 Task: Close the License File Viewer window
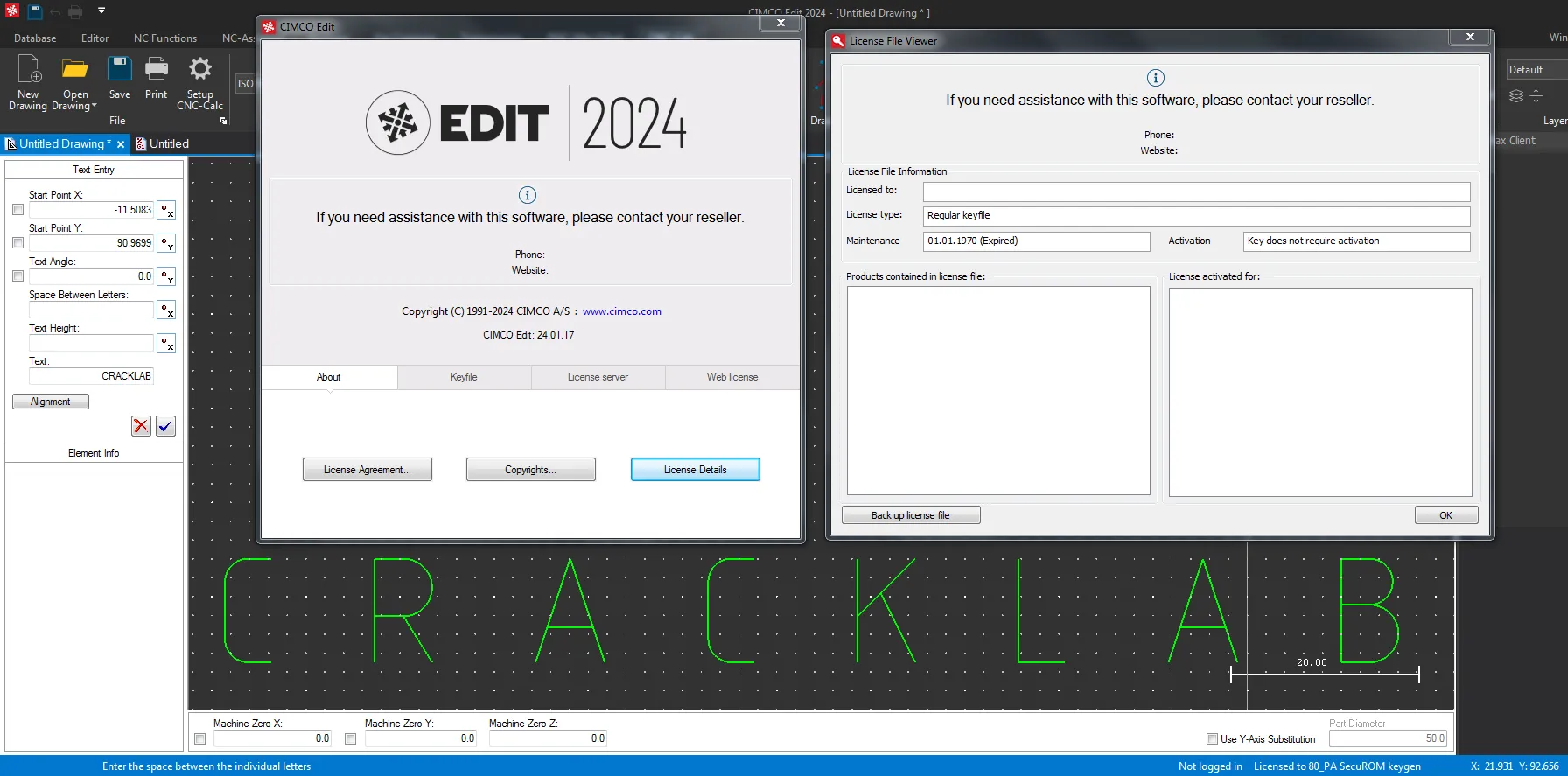pyautogui.click(x=1470, y=37)
